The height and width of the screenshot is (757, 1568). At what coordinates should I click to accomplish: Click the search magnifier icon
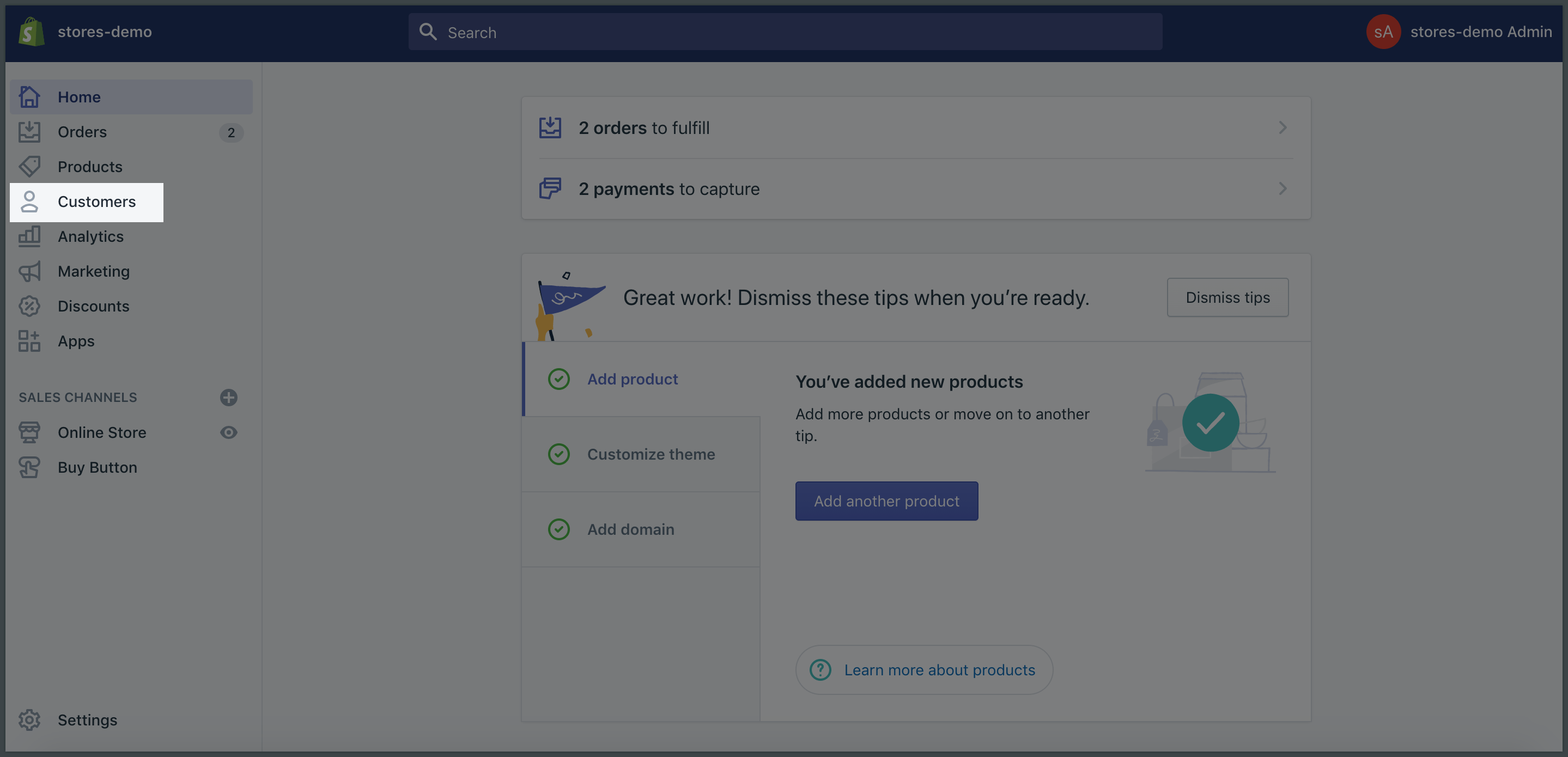(x=429, y=32)
